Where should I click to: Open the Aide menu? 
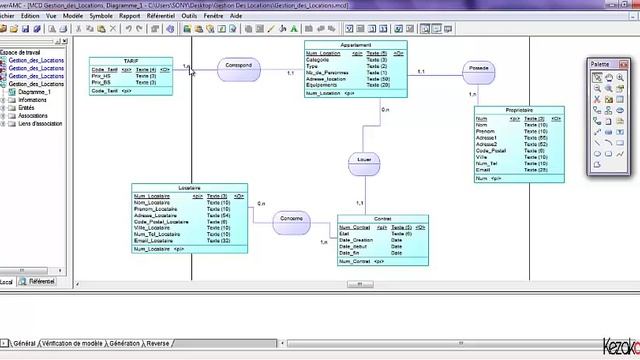click(236, 16)
